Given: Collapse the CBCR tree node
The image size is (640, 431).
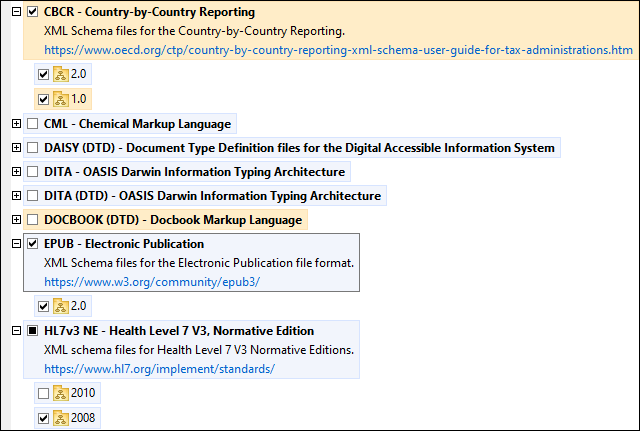Looking at the screenshot, I should (16, 13).
